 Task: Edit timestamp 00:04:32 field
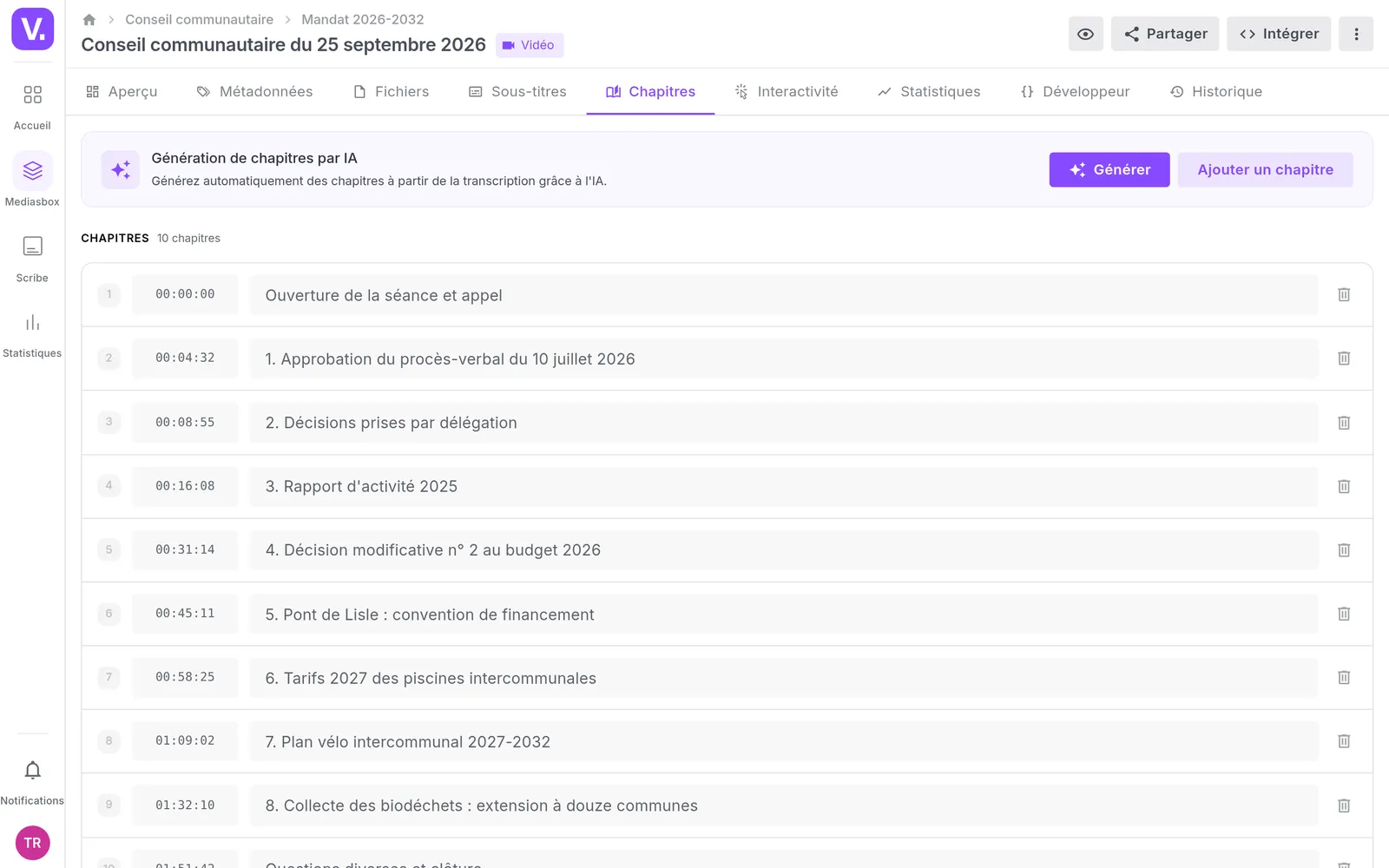185,358
